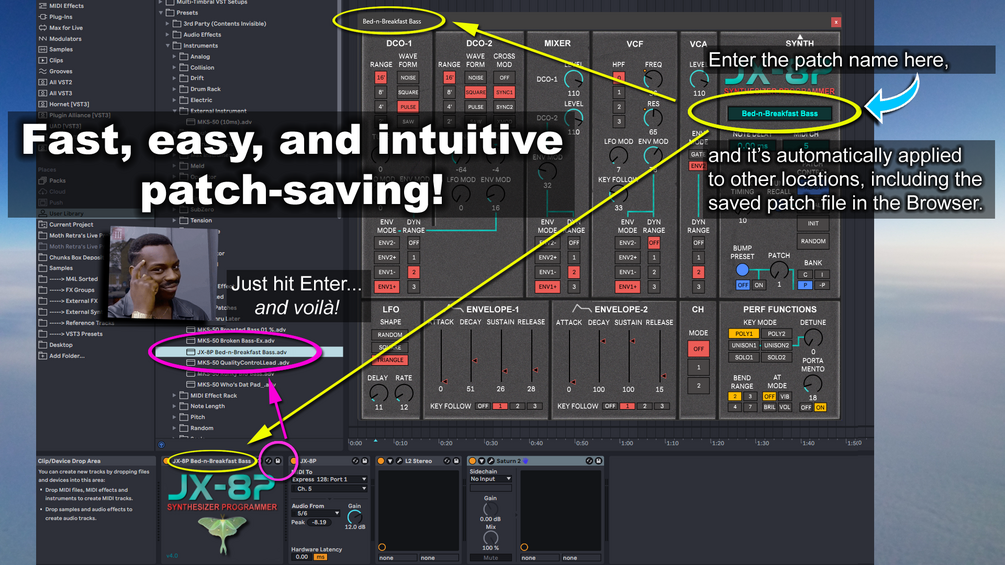
Task: Open the Ch. 5 MIDI channel dropdown
Action: 329,489
